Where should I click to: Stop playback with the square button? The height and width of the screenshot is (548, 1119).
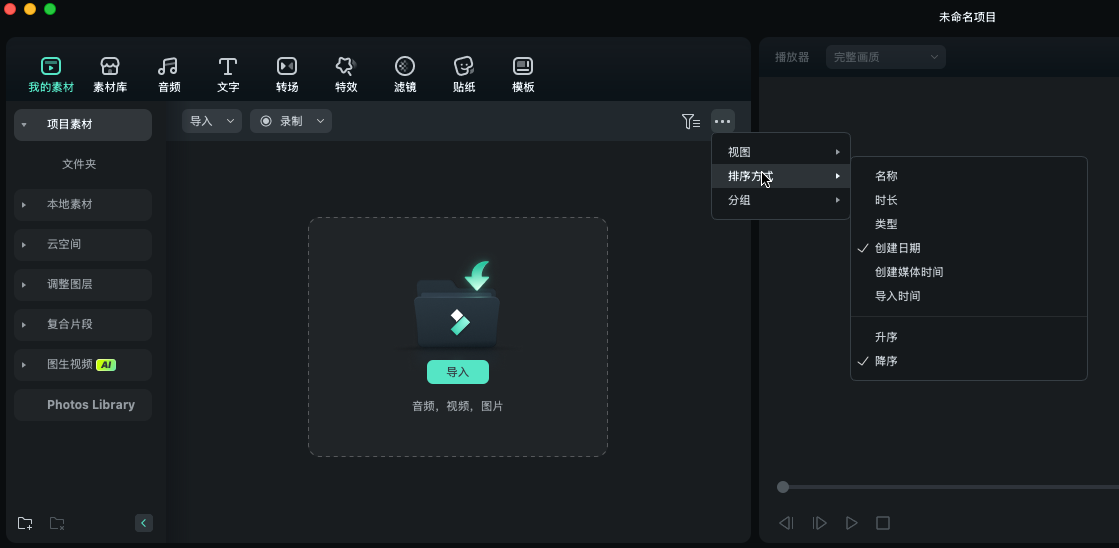coord(883,523)
